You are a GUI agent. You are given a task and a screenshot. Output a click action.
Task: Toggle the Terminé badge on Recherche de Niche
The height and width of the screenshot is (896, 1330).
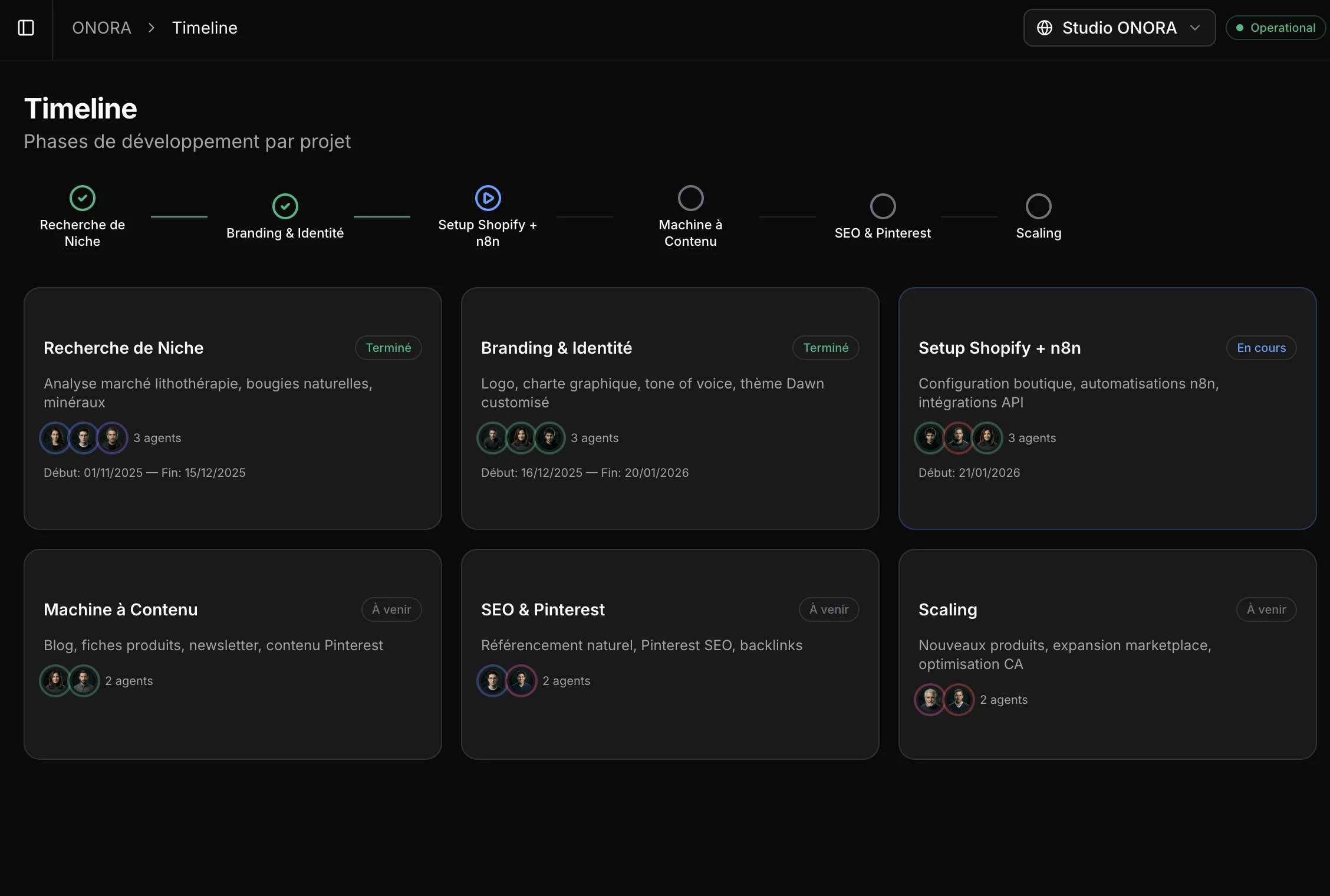point(388,348)
